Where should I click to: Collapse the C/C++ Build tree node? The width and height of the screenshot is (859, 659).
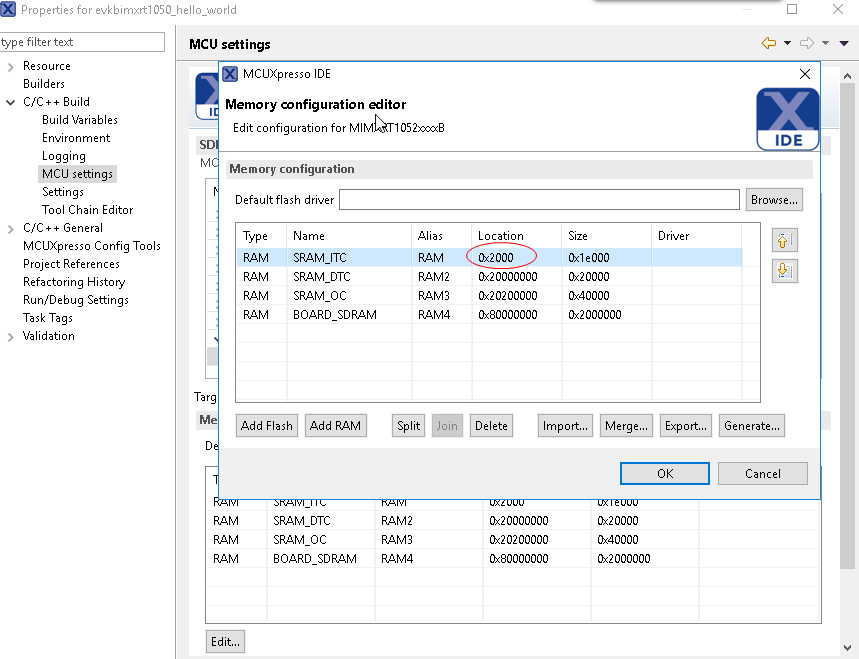click(x=10, y=102)
